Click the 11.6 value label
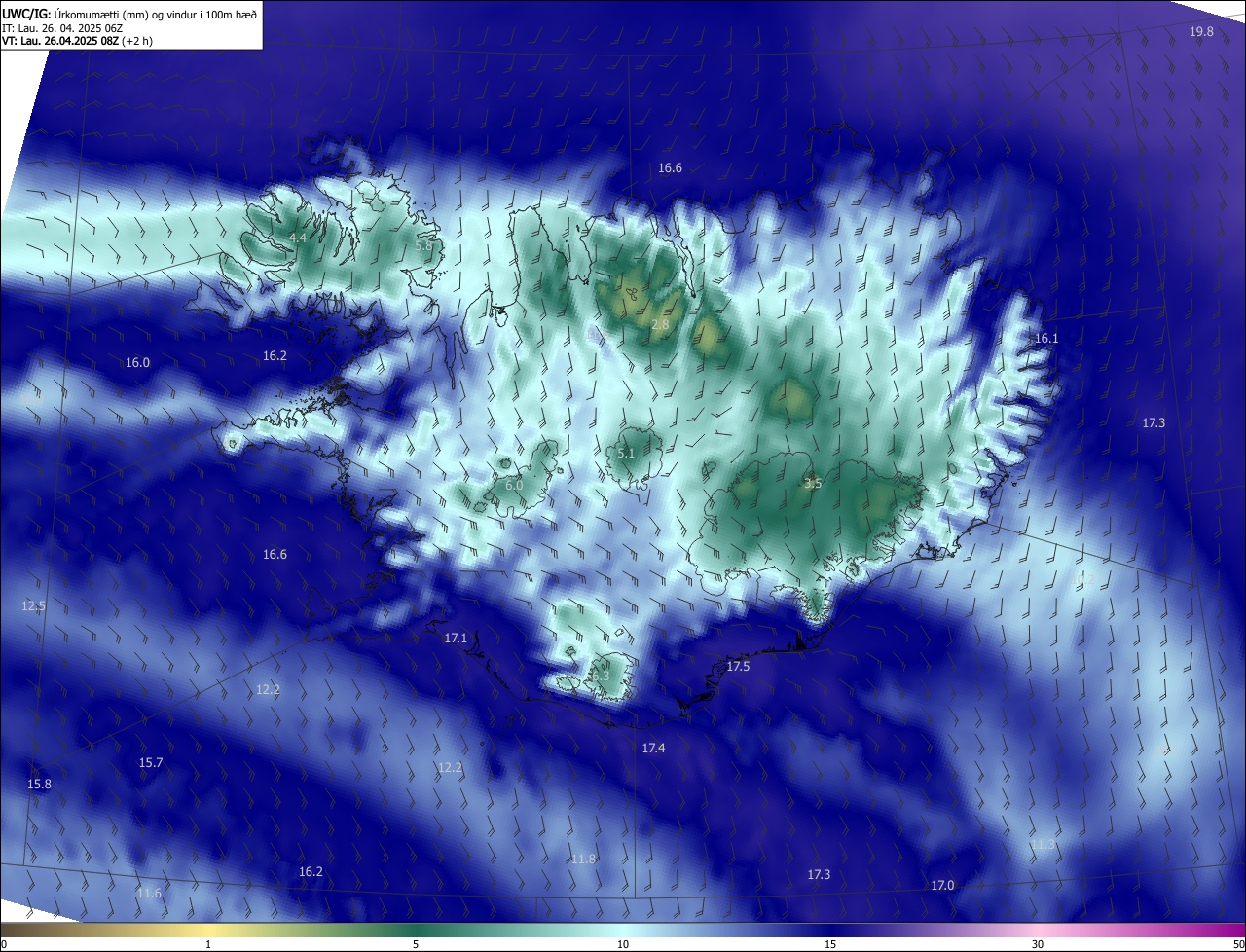Screen dimensions: 1246x952 pyautogui.click(x=149, y=893)
